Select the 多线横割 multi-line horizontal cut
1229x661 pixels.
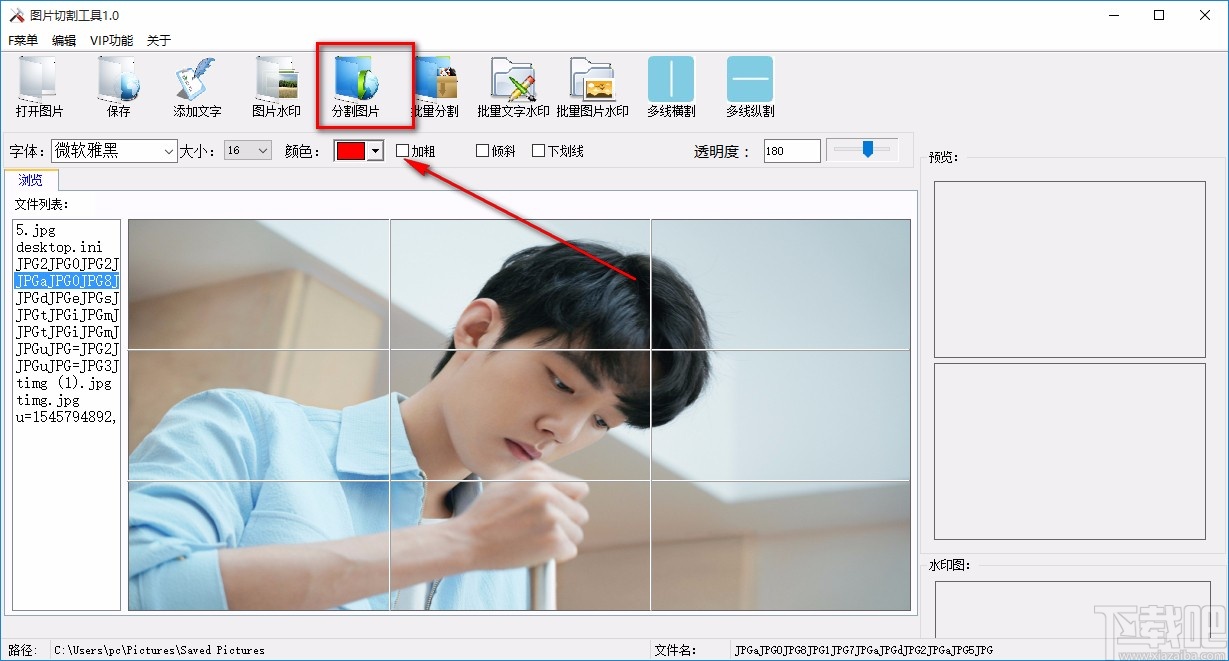pyautogui.click(x=671, y=87)
